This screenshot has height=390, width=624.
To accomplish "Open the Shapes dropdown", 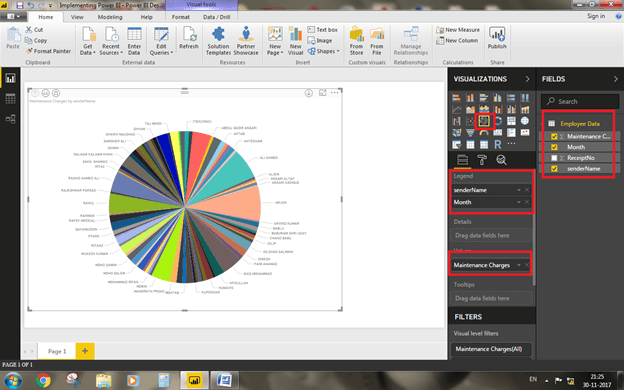I will pyautogui.click(x=324, y=51).
